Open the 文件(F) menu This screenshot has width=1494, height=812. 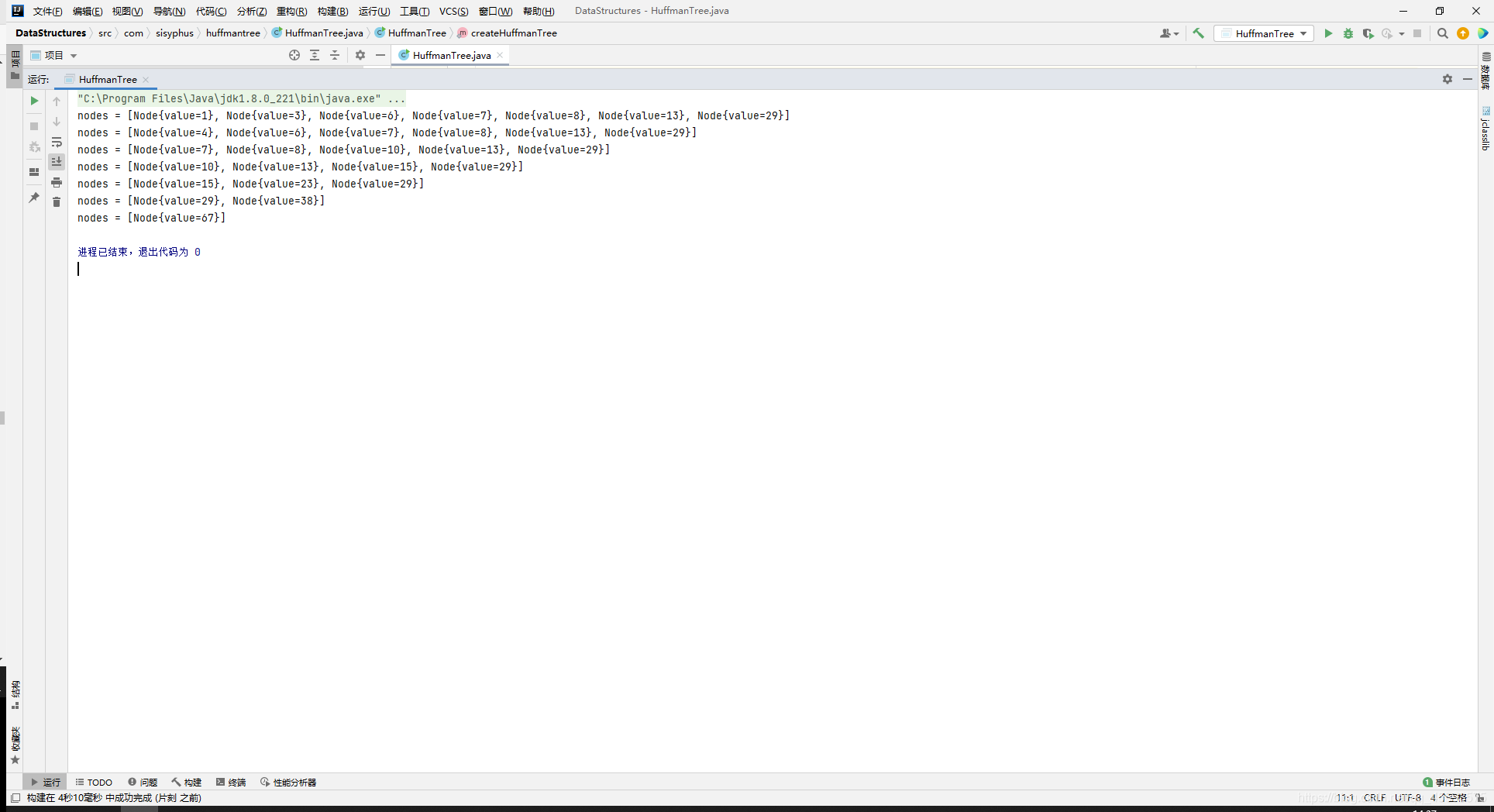pyautogui.click(x=47, y=11)
